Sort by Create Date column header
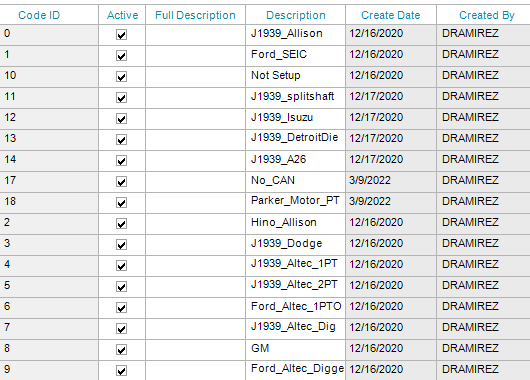The width and height of the screenshot is (530, 380). [391, 15]
